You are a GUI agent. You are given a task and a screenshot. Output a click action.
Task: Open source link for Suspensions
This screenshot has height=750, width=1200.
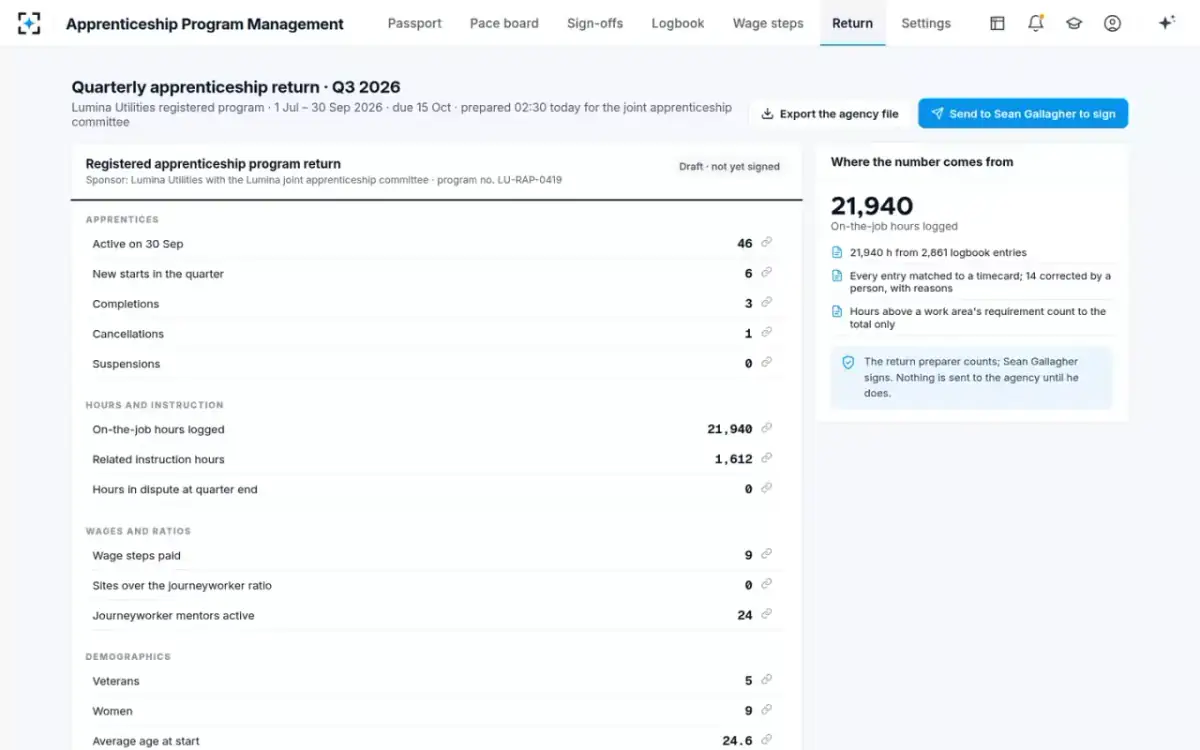pos(767,363)
